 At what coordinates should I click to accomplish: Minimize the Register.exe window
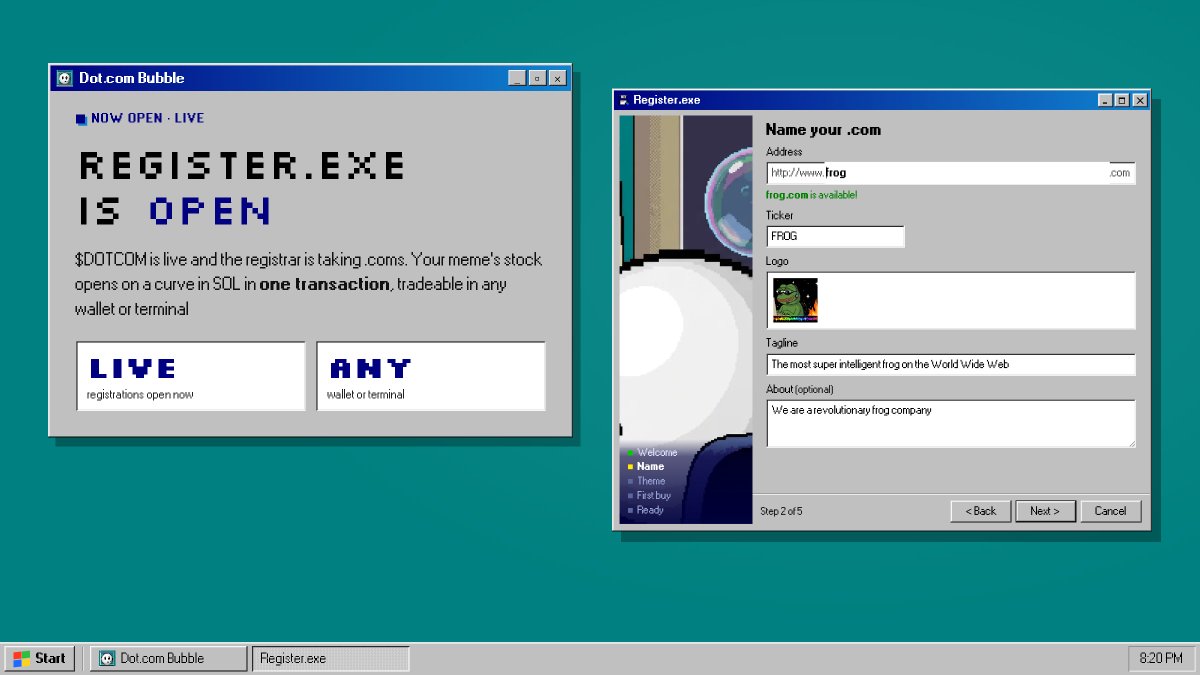point(1105,100)
